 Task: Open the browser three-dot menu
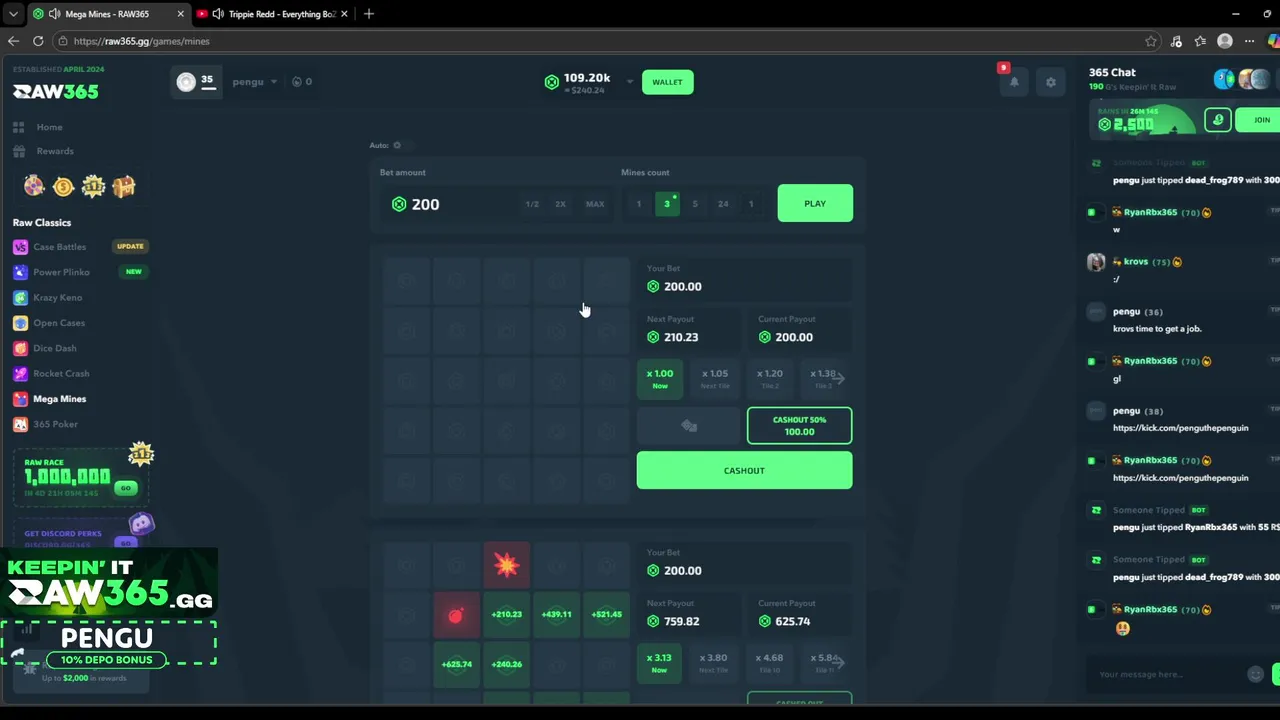[1249, 41]
